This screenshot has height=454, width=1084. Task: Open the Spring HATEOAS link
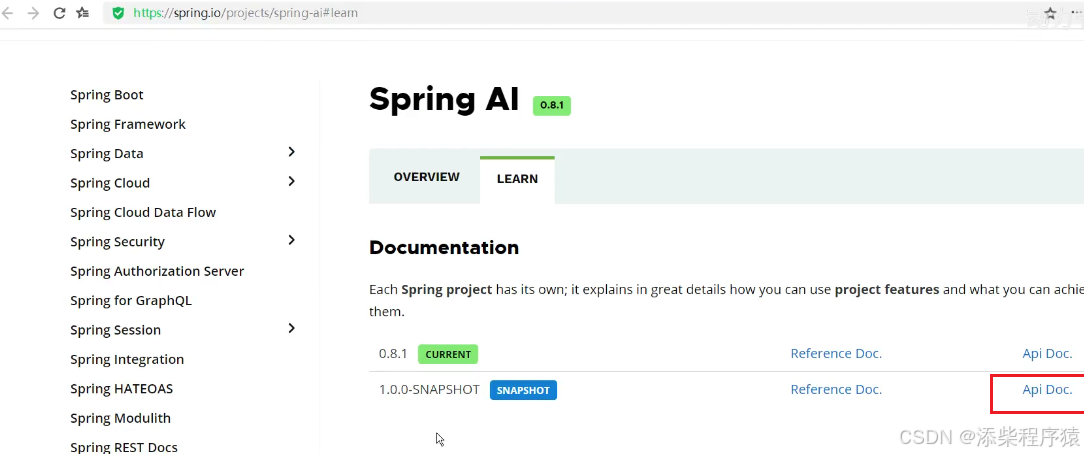click(122, 388)
